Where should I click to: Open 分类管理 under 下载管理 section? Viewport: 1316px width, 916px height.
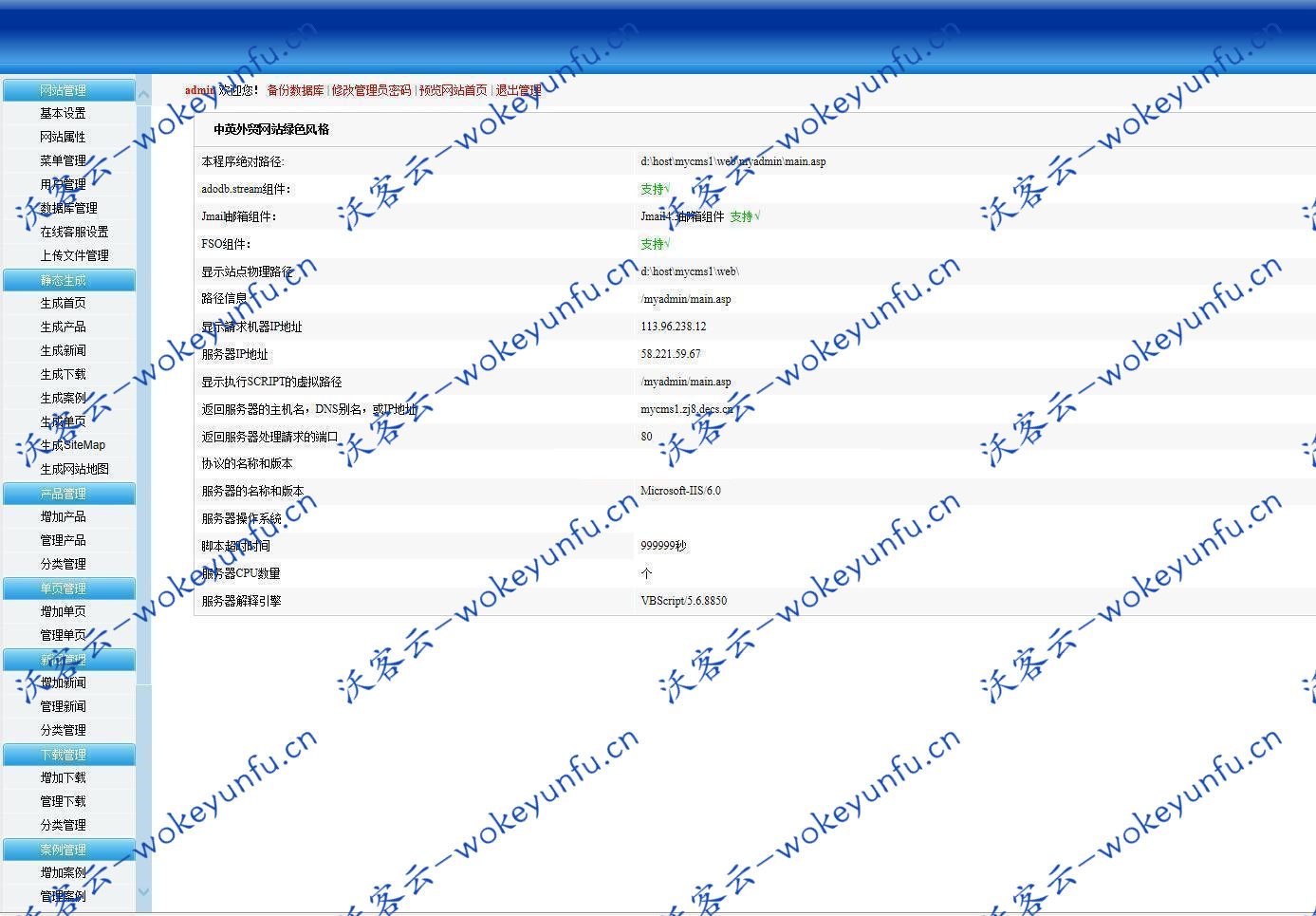tap(63, 825)
